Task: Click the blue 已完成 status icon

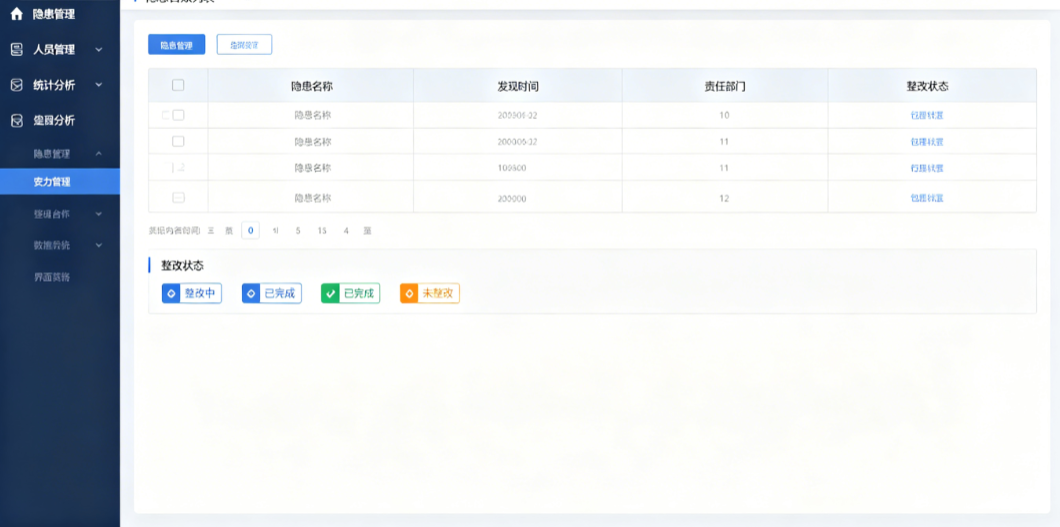Action: click(251, 293)
